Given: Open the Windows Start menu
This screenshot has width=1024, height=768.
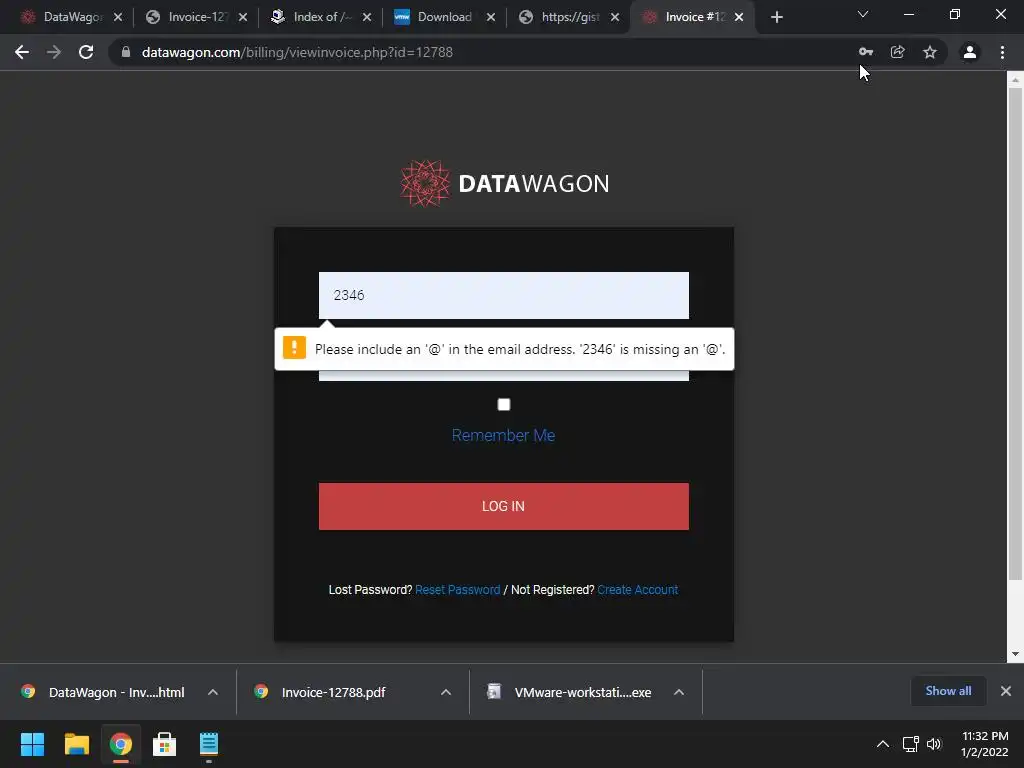Looking at the screenshot, I should pos(32,744).
